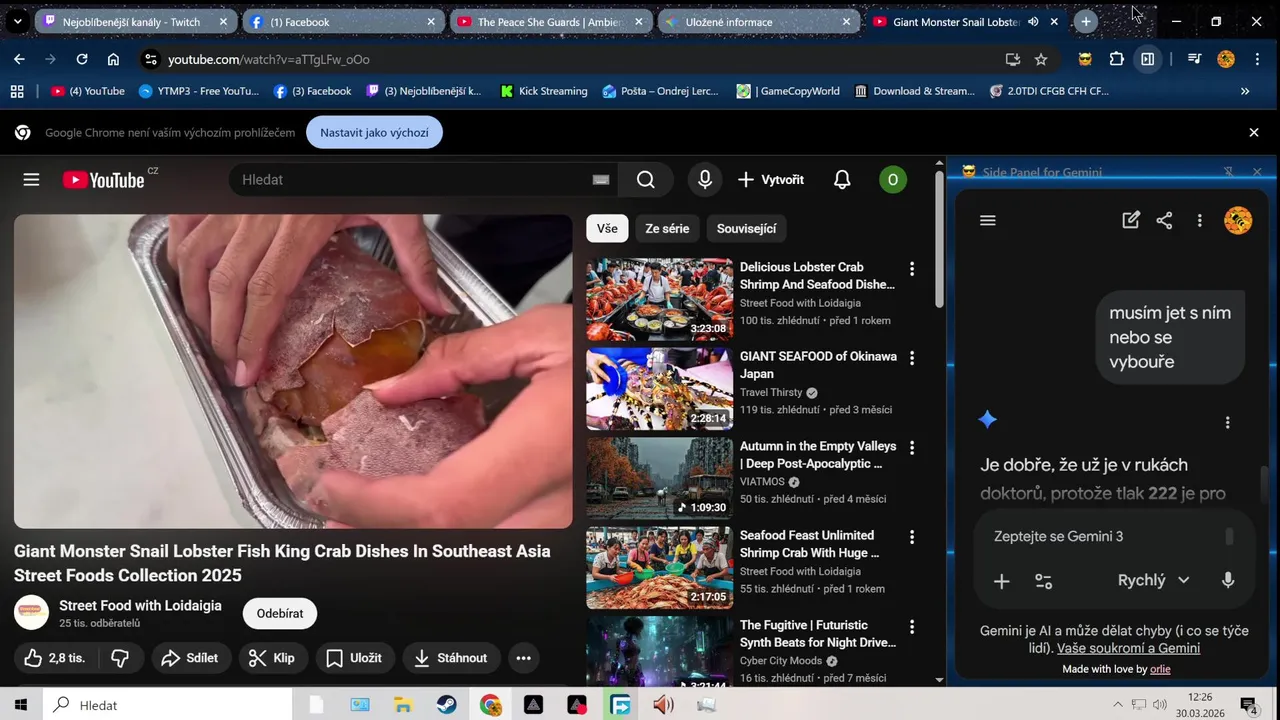
Task: Bookmark this page with star icon
Action: point(1041,59)
